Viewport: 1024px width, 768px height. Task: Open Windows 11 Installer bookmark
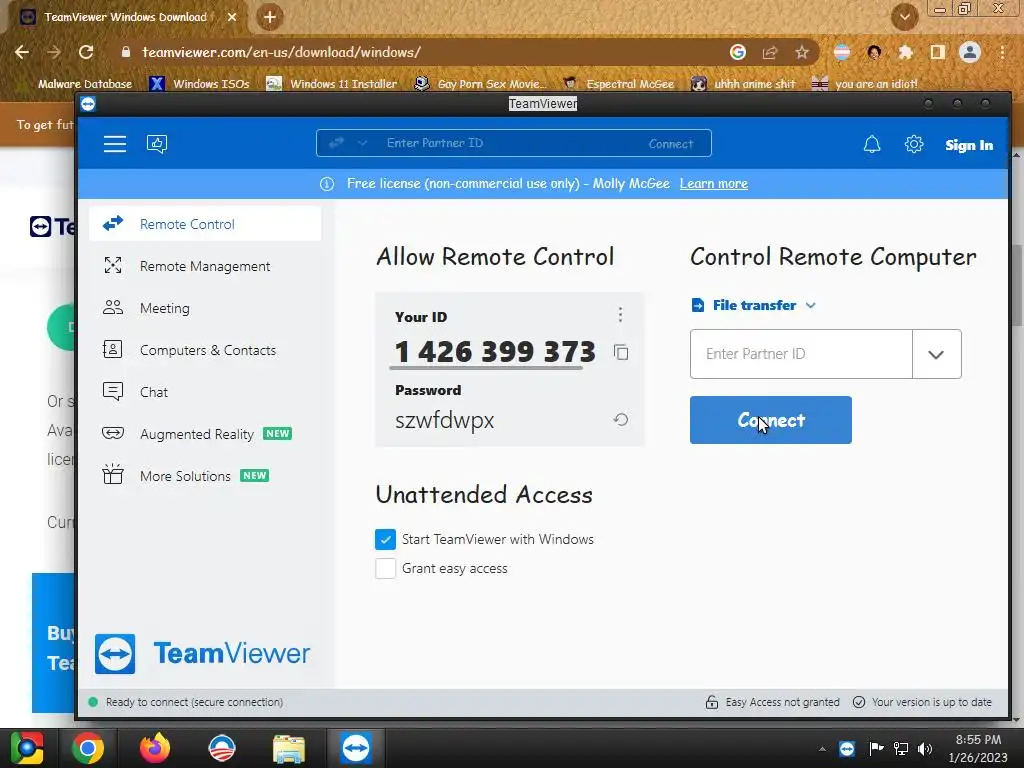332,84
